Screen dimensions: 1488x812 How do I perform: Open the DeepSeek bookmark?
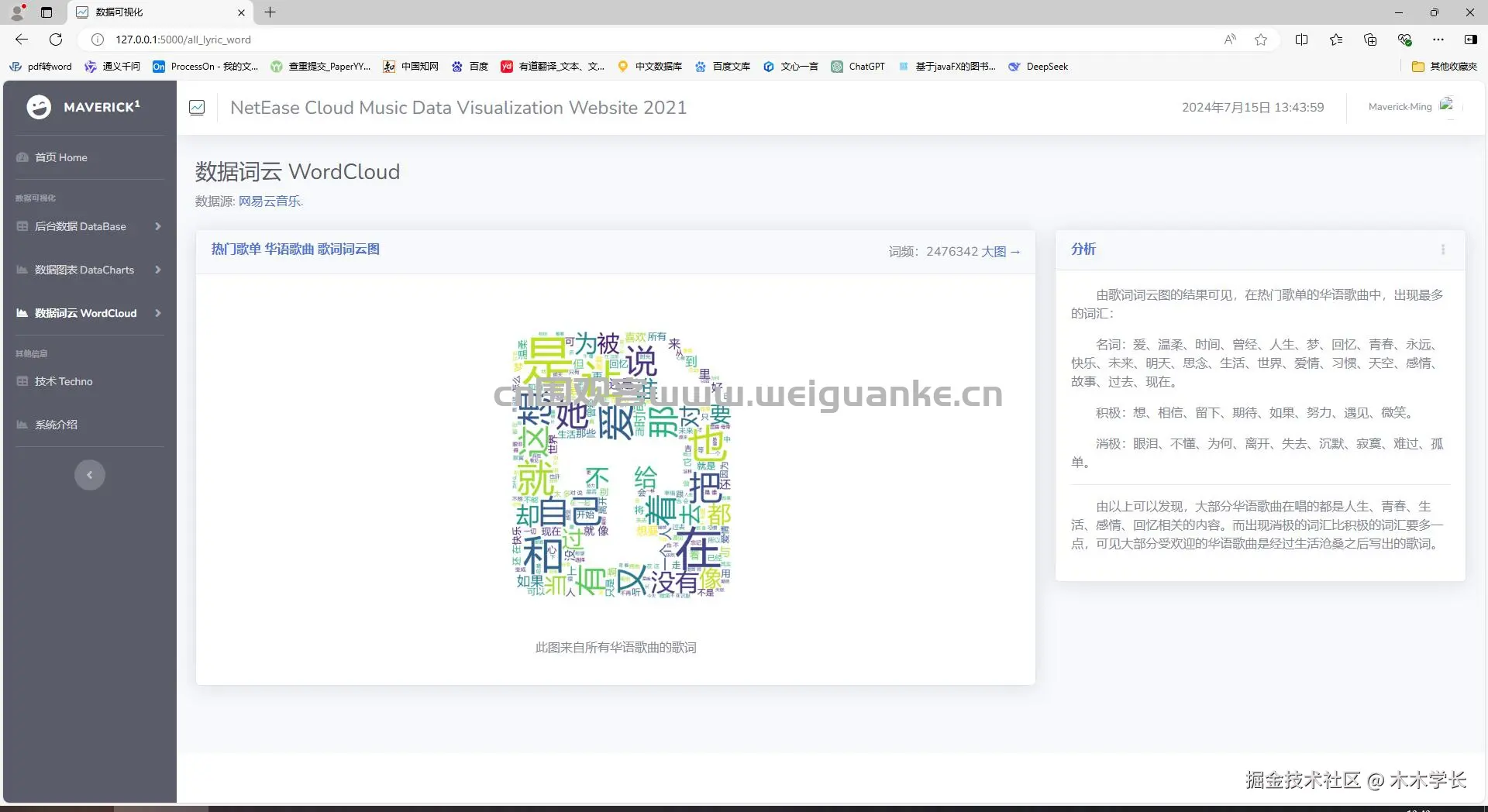point(1038,67)
